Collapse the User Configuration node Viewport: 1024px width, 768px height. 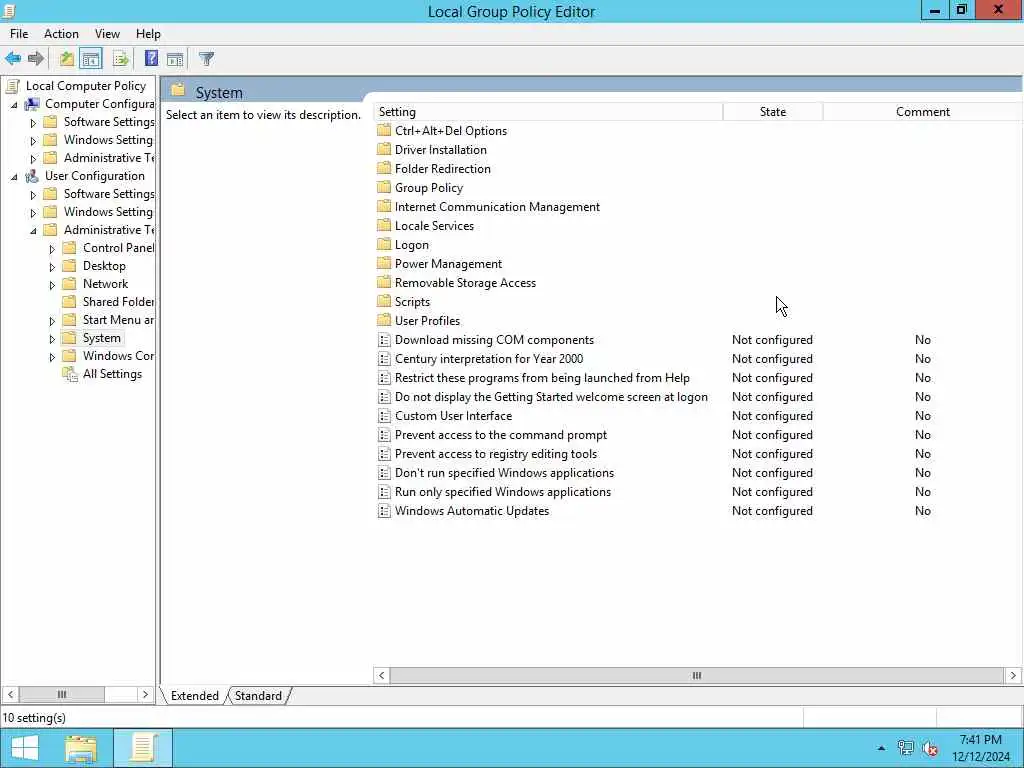tap(14, 176)
